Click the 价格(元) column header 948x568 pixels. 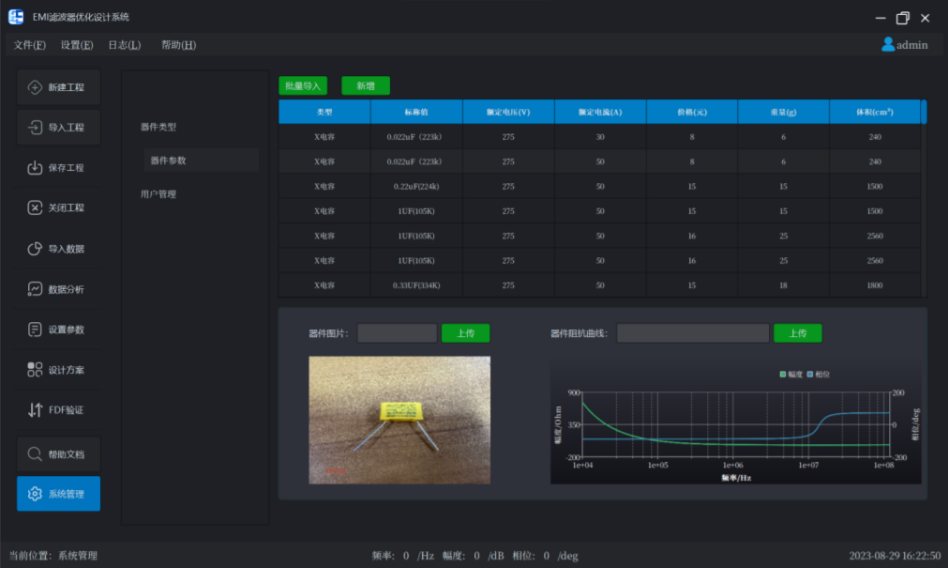coord(692,112)
